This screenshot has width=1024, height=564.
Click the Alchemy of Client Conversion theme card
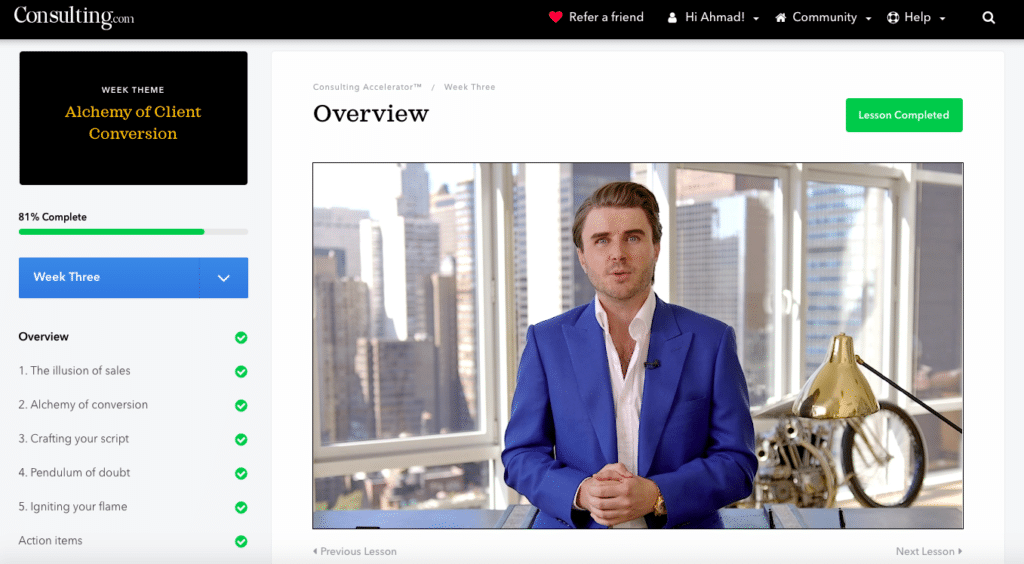[133, 118]
